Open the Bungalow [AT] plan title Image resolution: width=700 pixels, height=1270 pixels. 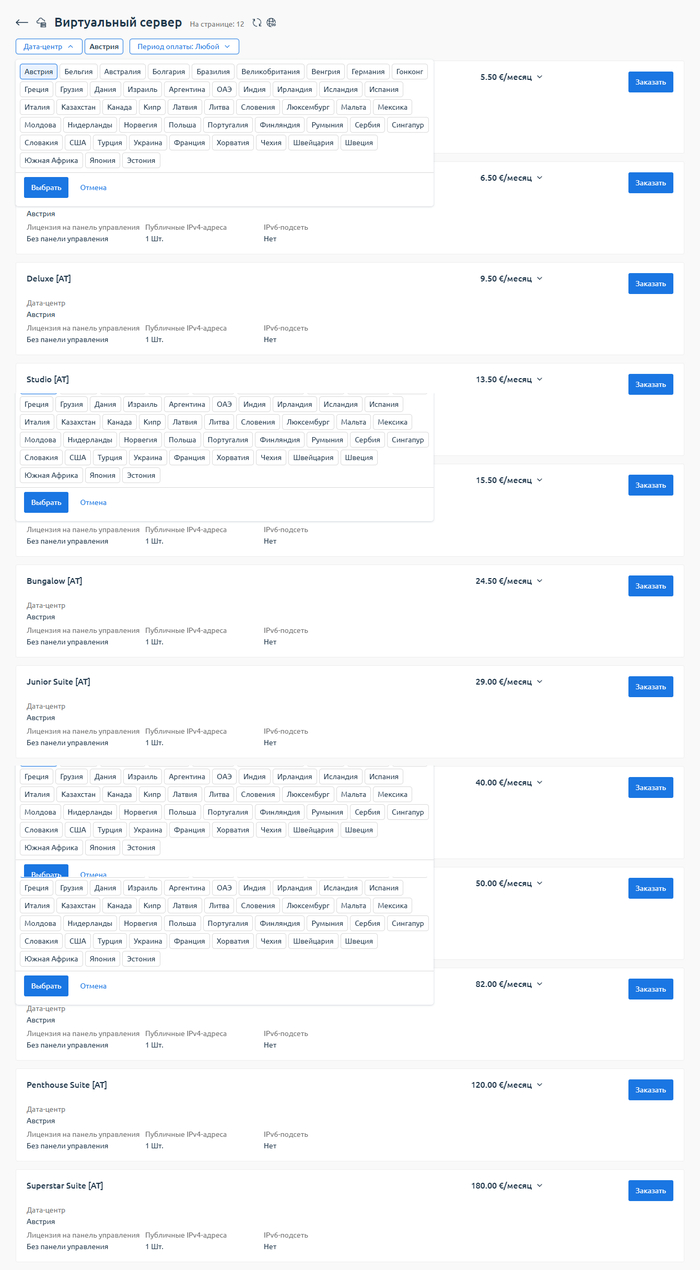(54, 581)
